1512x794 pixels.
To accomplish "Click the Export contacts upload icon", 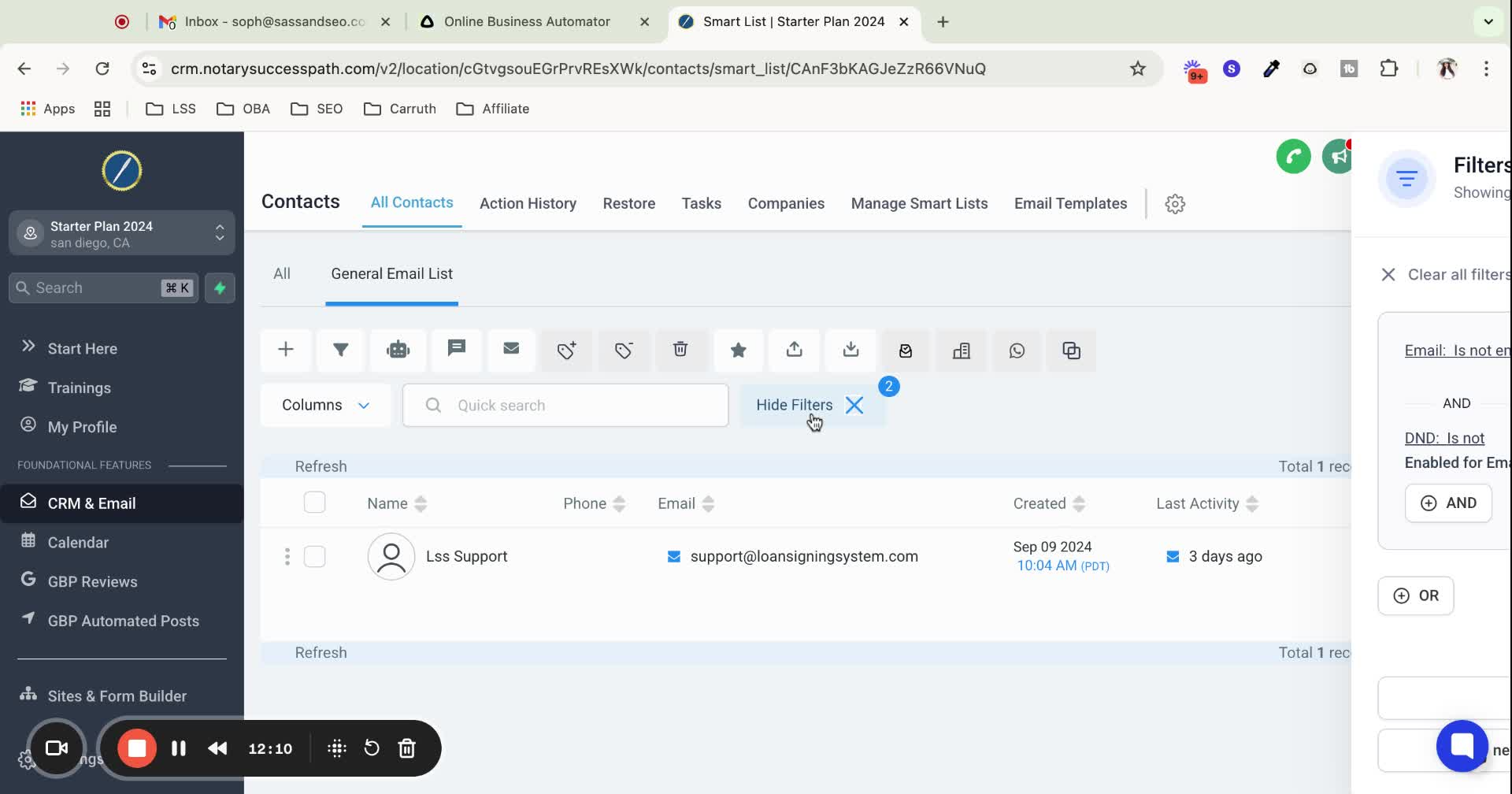I will pos(795,350).
